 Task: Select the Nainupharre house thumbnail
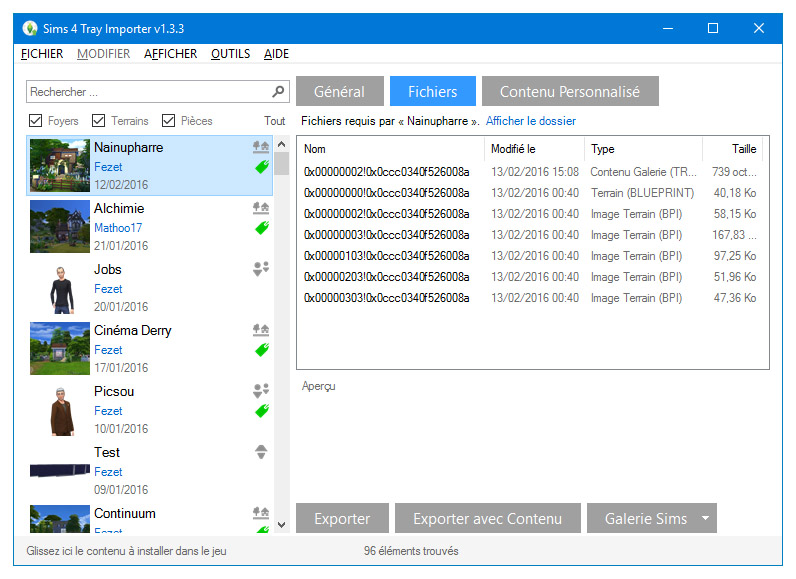tap(60, 165)
